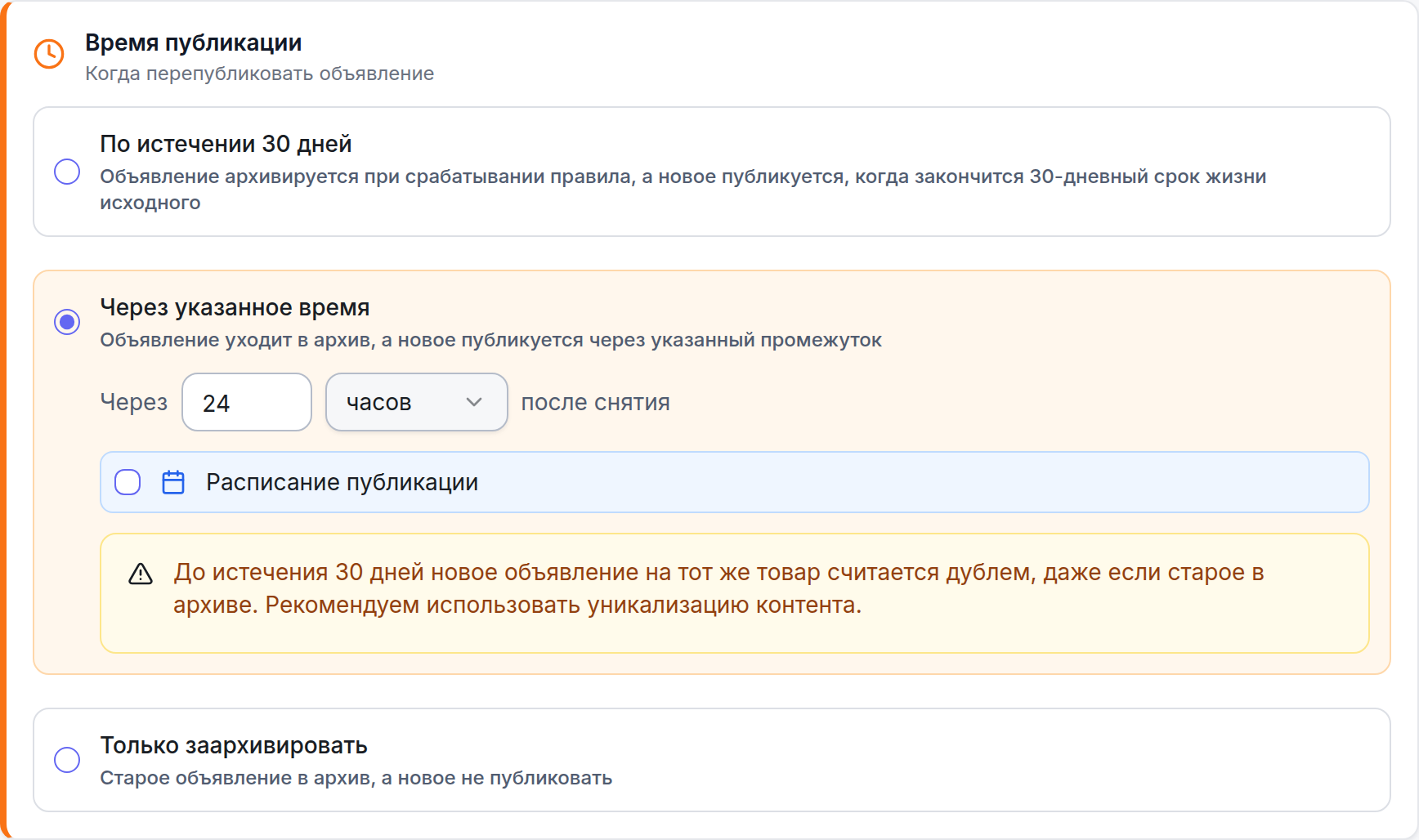Screen dimensions: 1419x840
Task: Select the По истечении 30 дней radio button
Action: pos(67,172)
